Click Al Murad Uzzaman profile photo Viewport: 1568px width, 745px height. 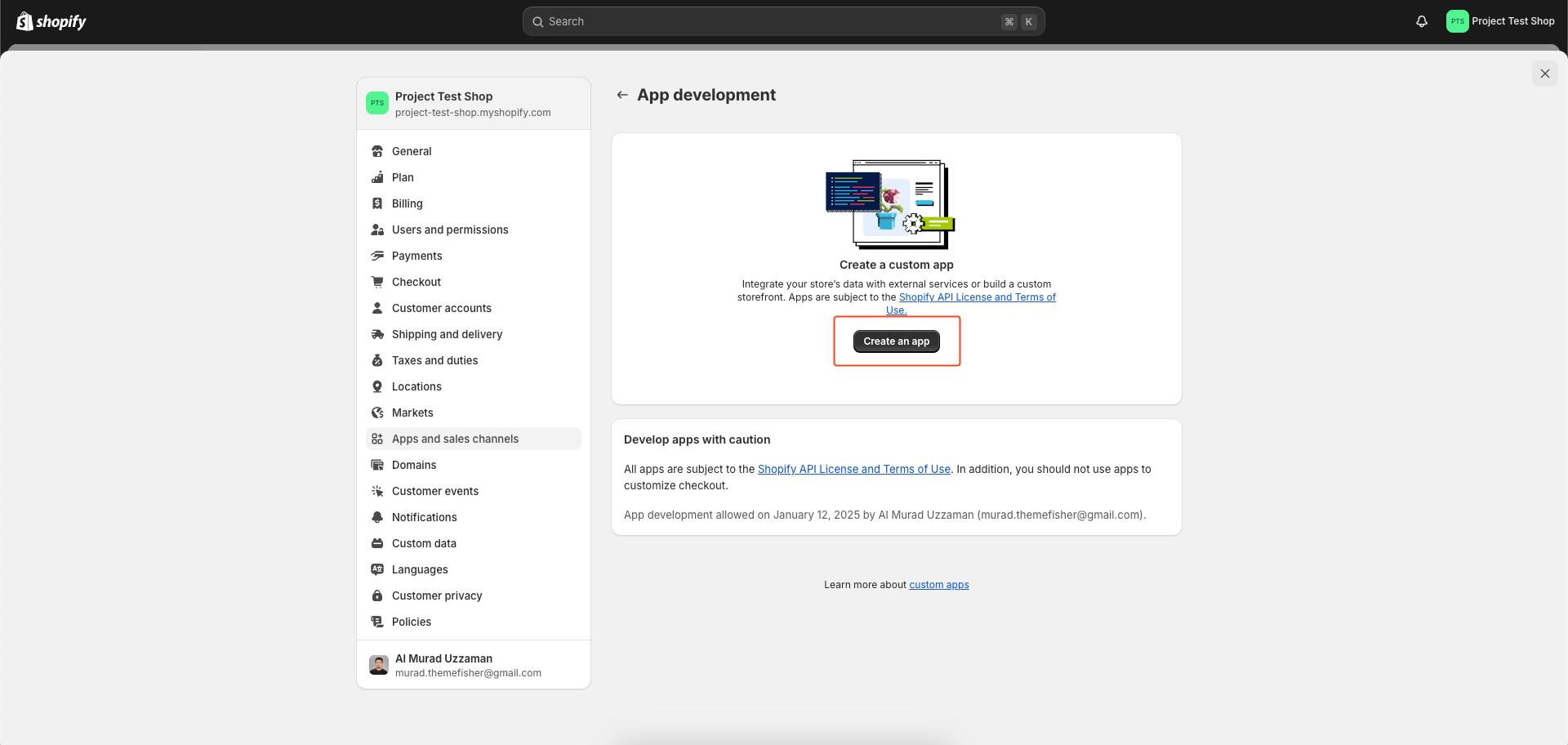pos(378,665)
